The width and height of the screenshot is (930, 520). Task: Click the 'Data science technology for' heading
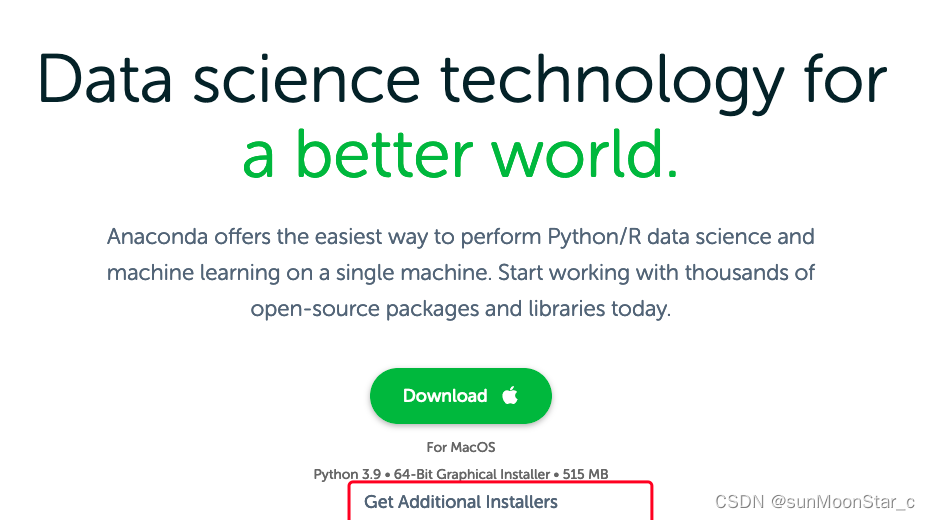tap(462, 81)
